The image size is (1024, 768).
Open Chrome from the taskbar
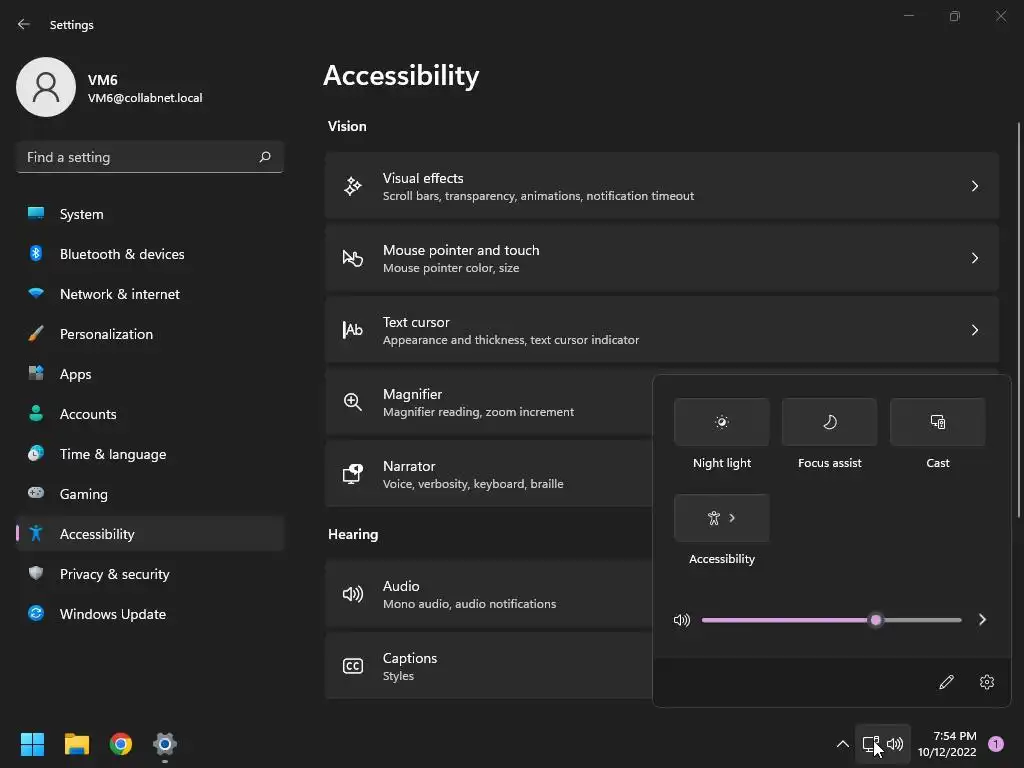click(121, 744)
